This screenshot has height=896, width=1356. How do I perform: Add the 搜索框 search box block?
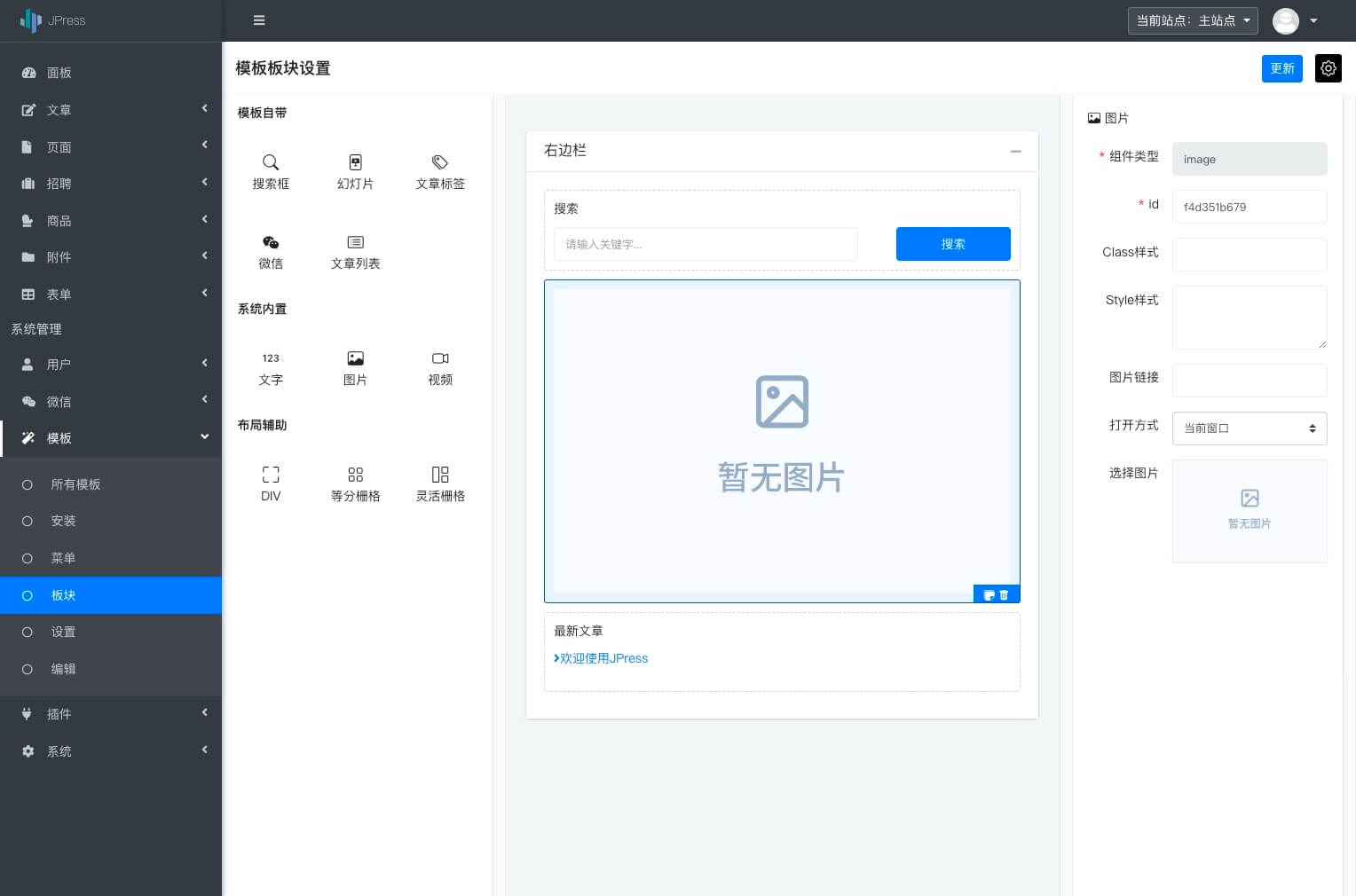(x=271, y=172)
